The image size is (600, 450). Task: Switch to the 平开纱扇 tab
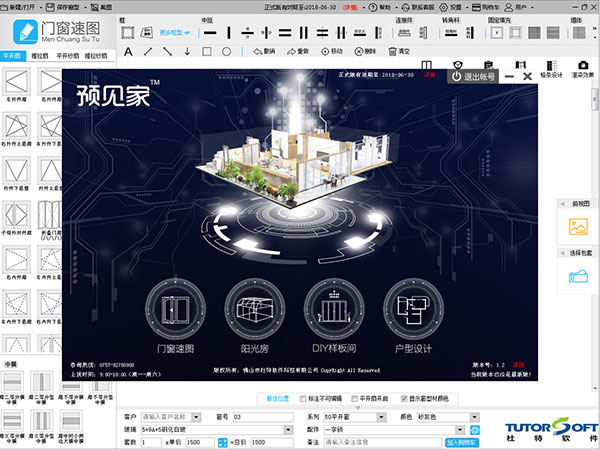pyautogui.click(x=68, y=56)
